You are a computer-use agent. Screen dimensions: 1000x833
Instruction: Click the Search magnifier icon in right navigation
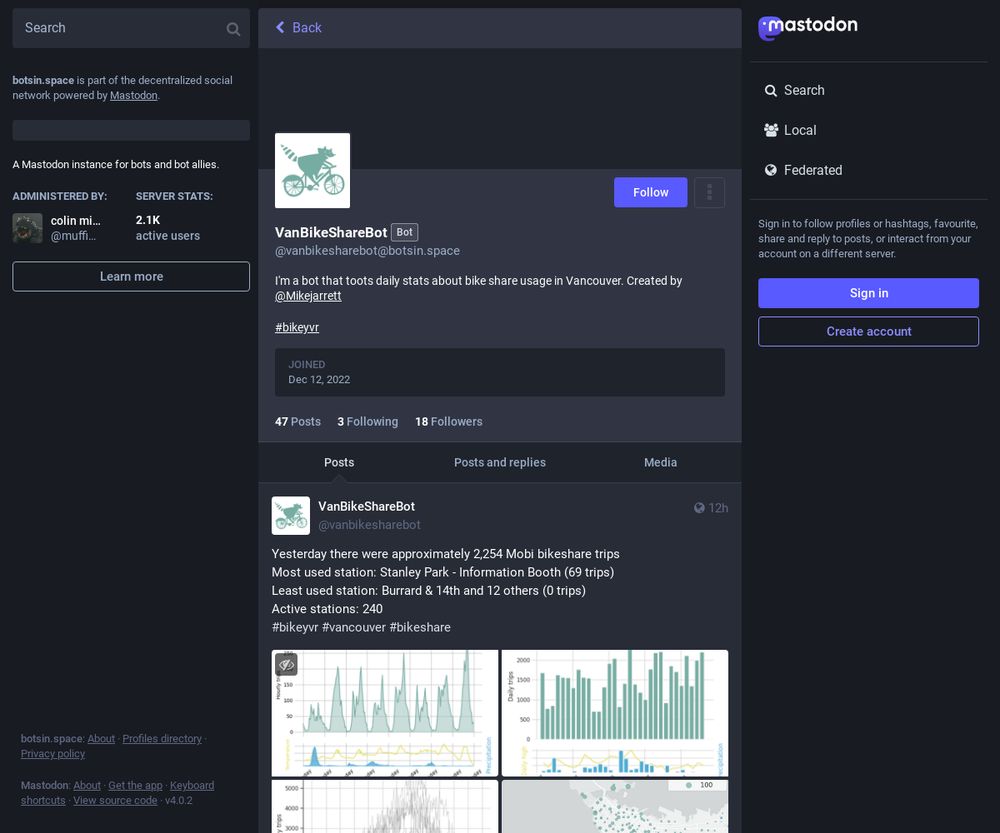[x=770, y=91]
